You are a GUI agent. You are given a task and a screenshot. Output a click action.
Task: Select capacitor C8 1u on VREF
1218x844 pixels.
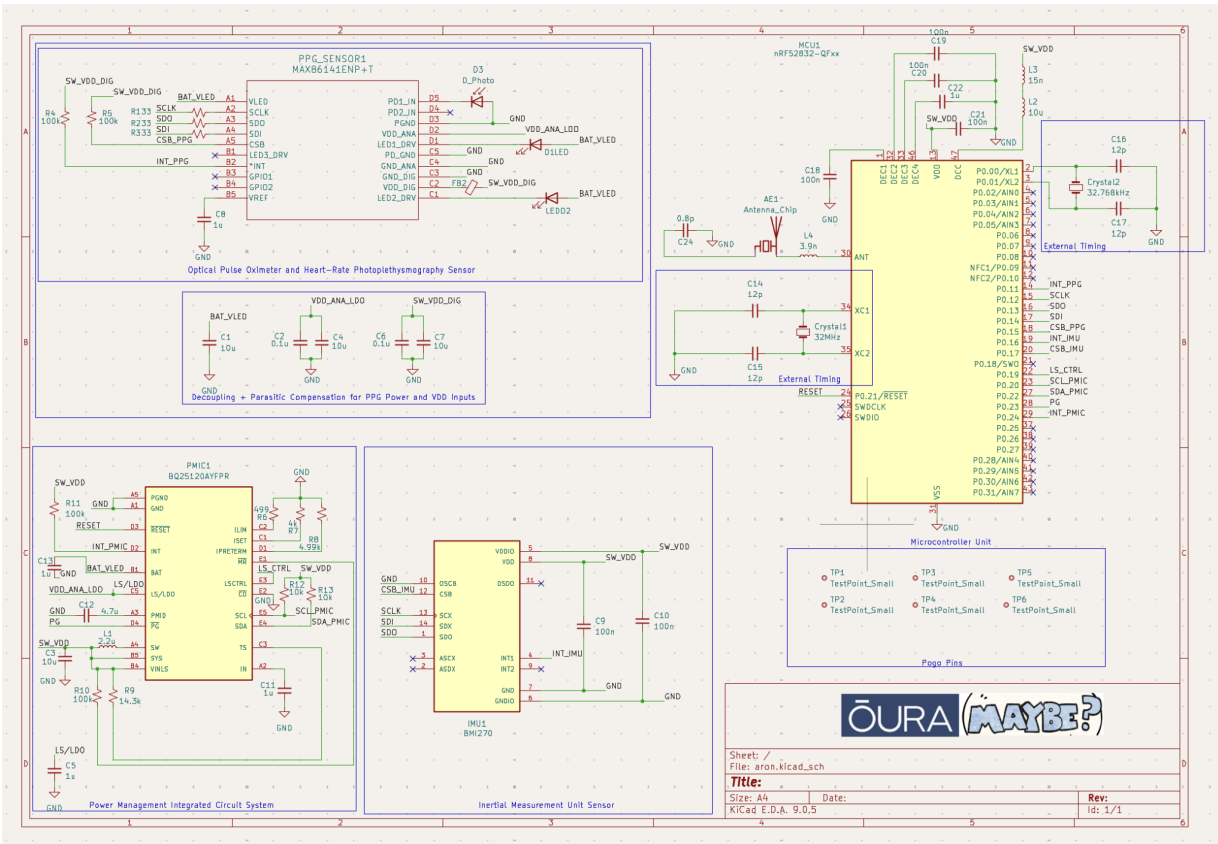pyautogui.click(x=205, y=217)
